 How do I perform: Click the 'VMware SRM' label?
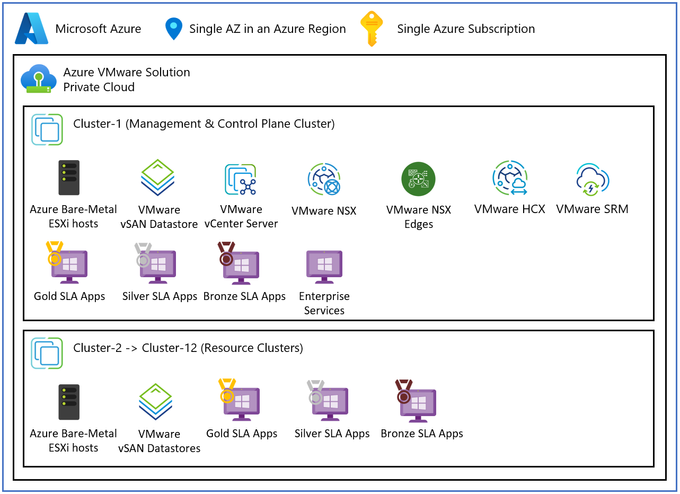coord(592,209)
